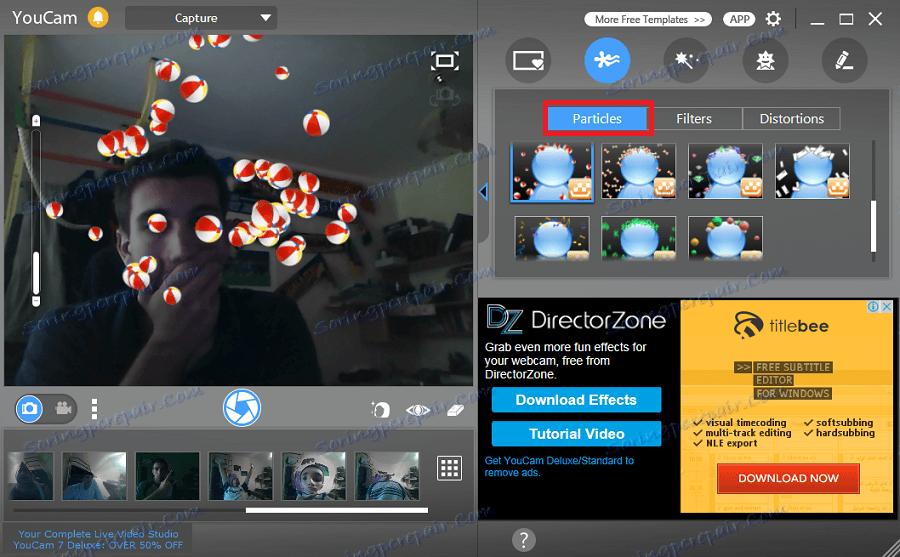Select the beach balls particle effect
The width and height of the screenshot is (900, 557).
click(552, 172)
